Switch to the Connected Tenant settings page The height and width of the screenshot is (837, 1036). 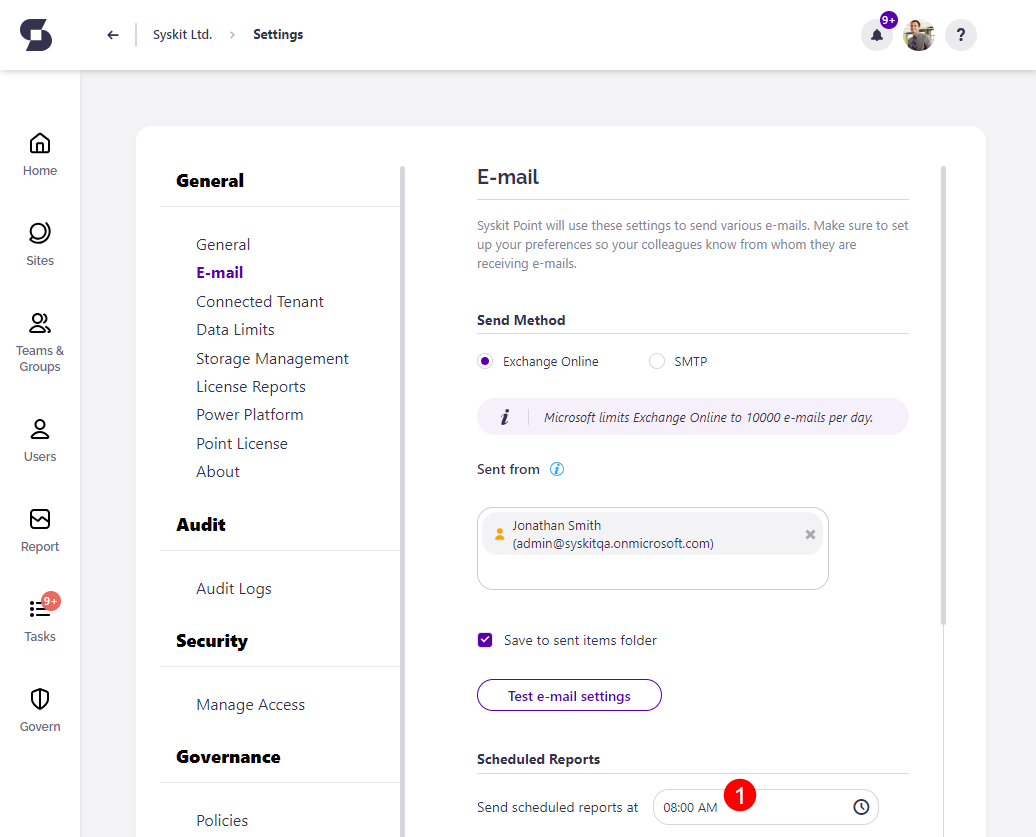259,301
